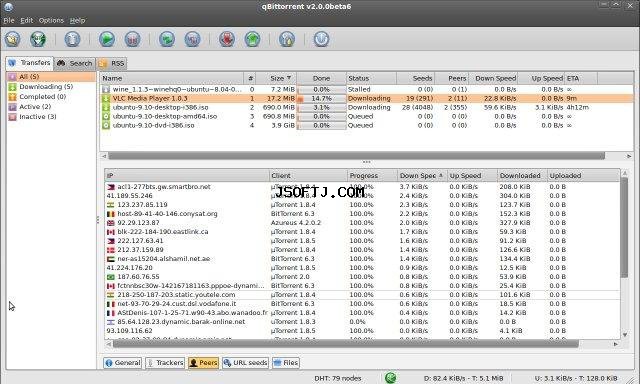
Task: Click the green up-arrow increase priority icon
Action: pyautogui.click(x=252, y=39)
